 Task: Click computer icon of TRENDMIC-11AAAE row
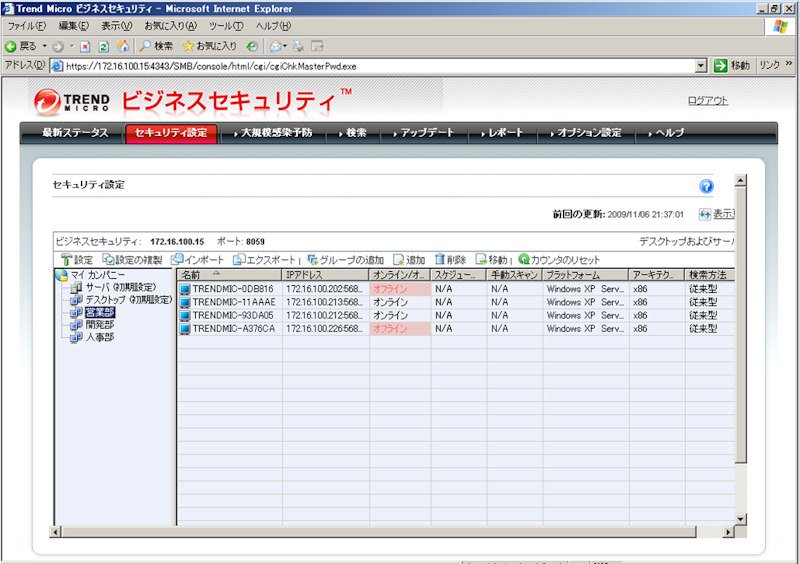pos(185,302)
